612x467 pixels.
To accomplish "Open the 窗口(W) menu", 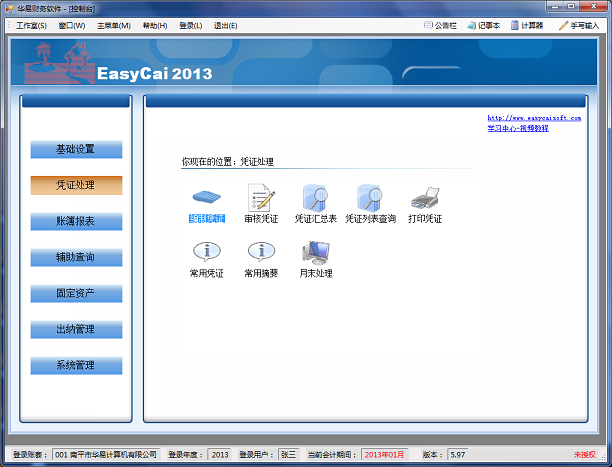I will (72, 26).
